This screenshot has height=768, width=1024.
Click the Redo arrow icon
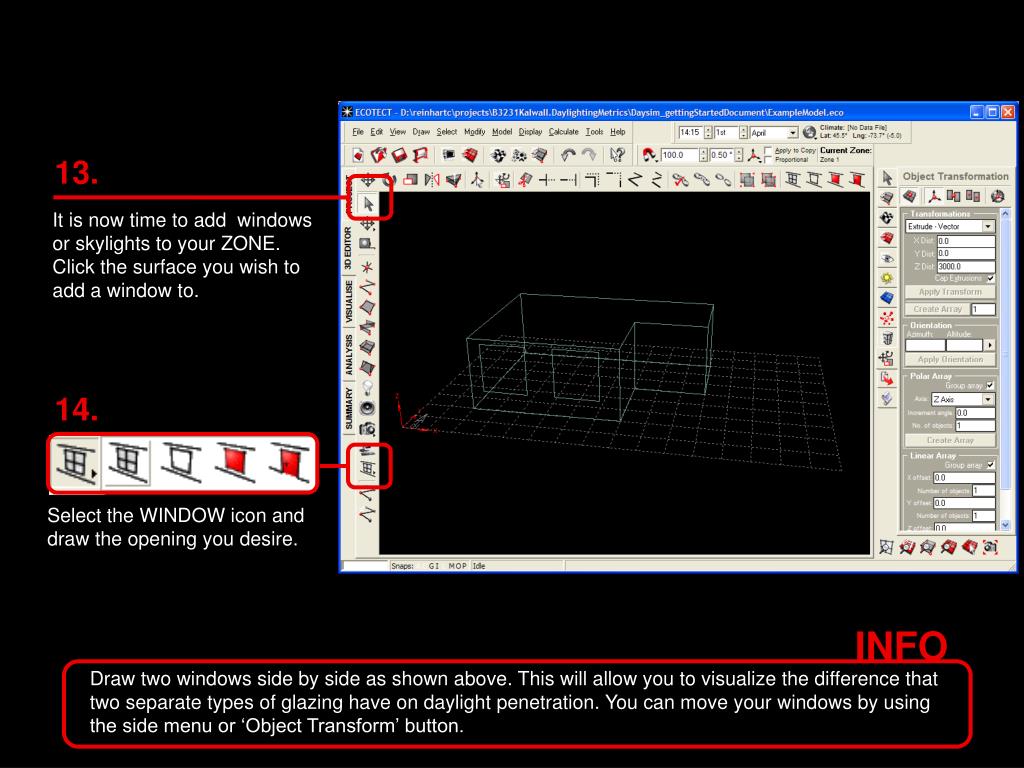point(589,155)
